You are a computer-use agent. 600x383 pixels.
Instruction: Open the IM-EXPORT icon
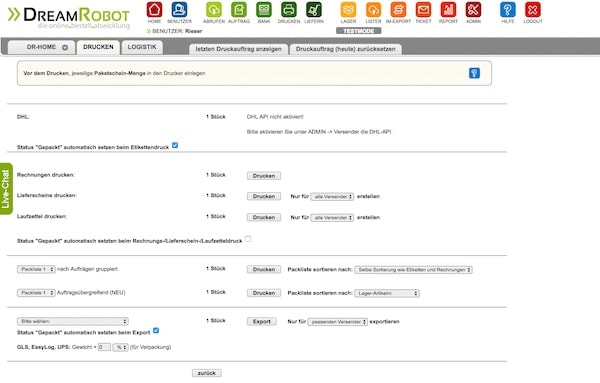click(x=398, y=10)
